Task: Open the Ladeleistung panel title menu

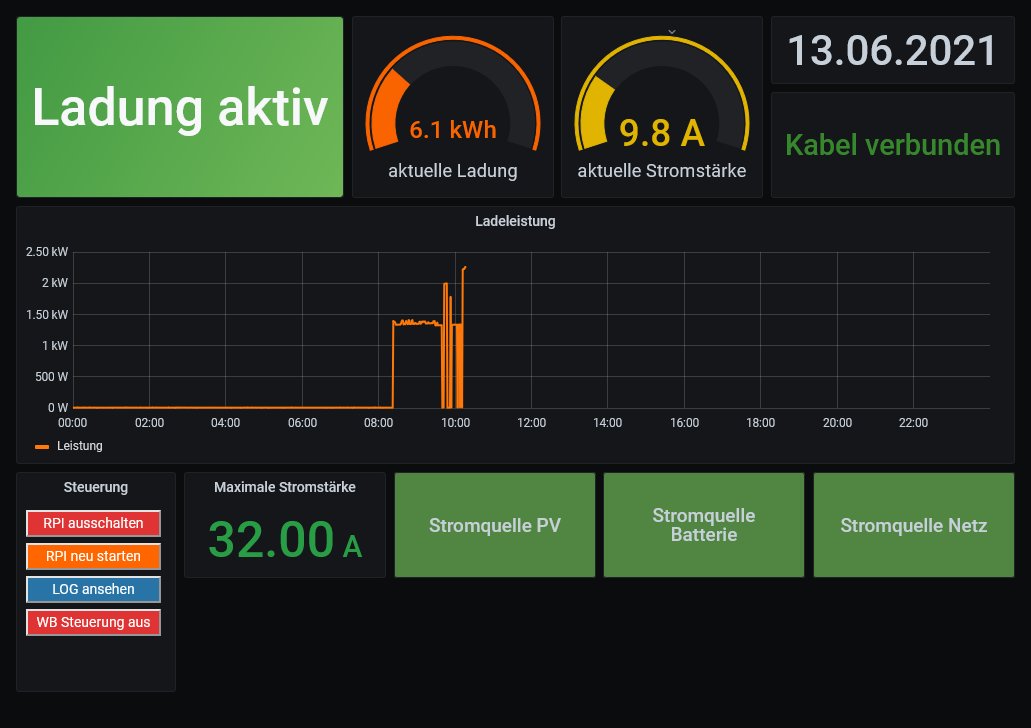Action: [515, 221]
